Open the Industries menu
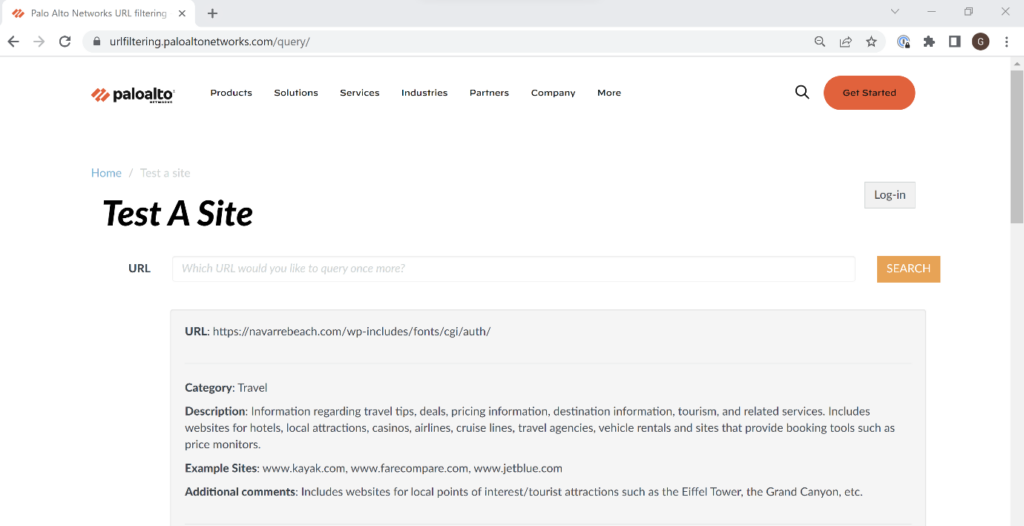The height and width of the screenshot is (526, 1024). point(424,93)
